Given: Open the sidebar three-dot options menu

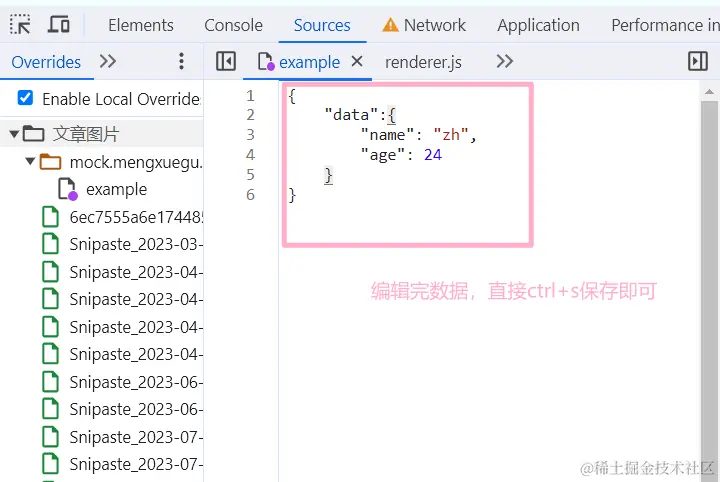Looking at the screenshot, I should (181, 61).
